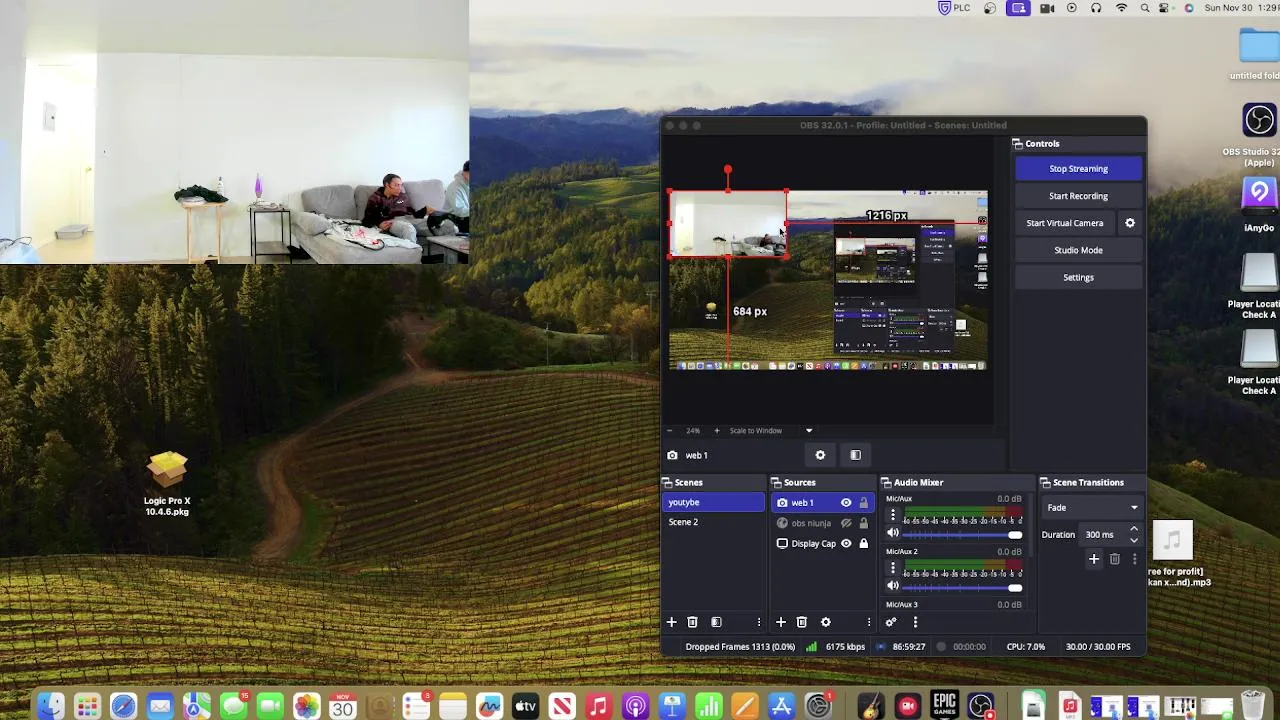Open PLC shield menu bar item
The image size is (1280, 720).
click(954, 8)
